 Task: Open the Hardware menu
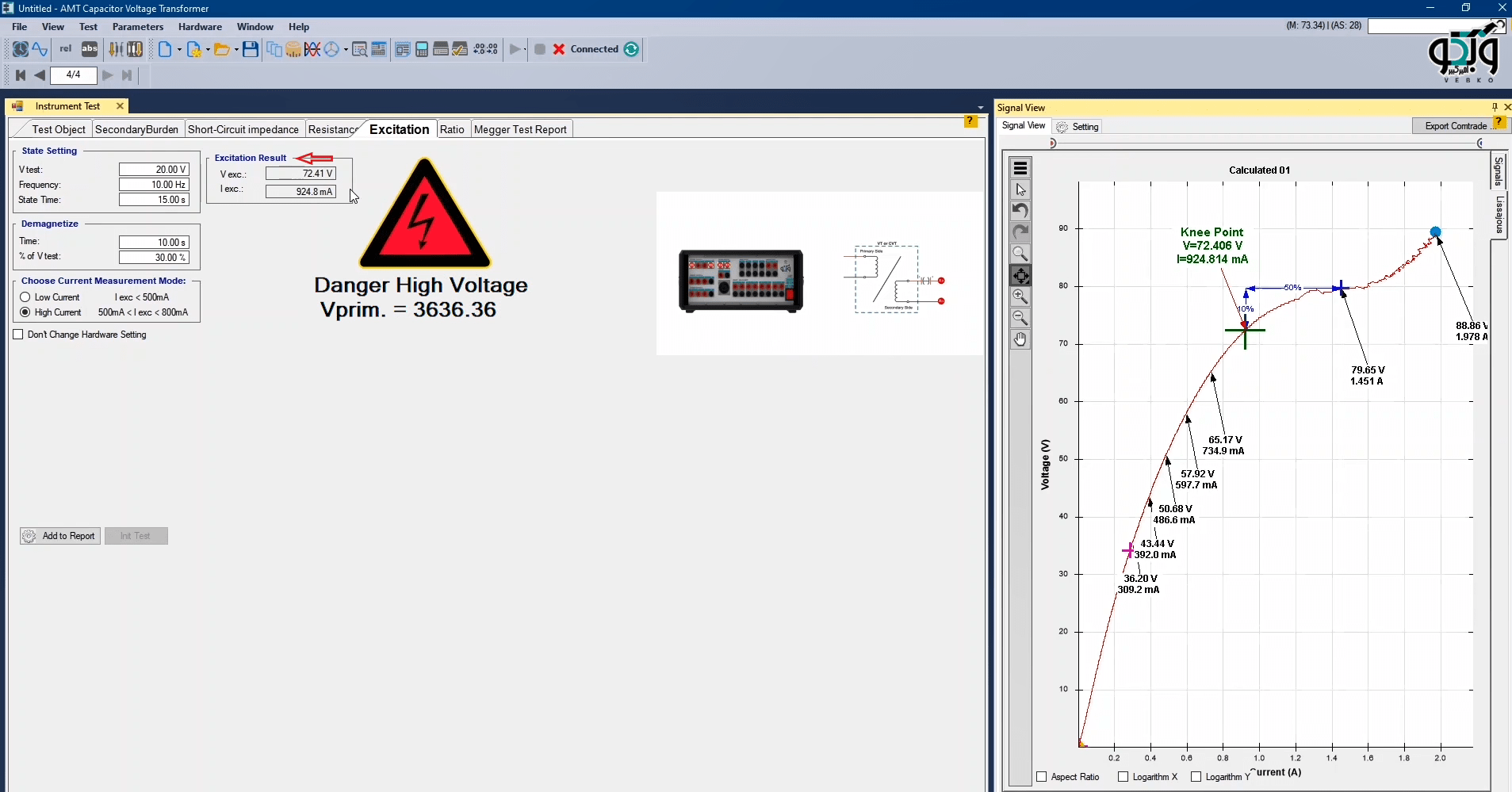(x=200, y=27)
